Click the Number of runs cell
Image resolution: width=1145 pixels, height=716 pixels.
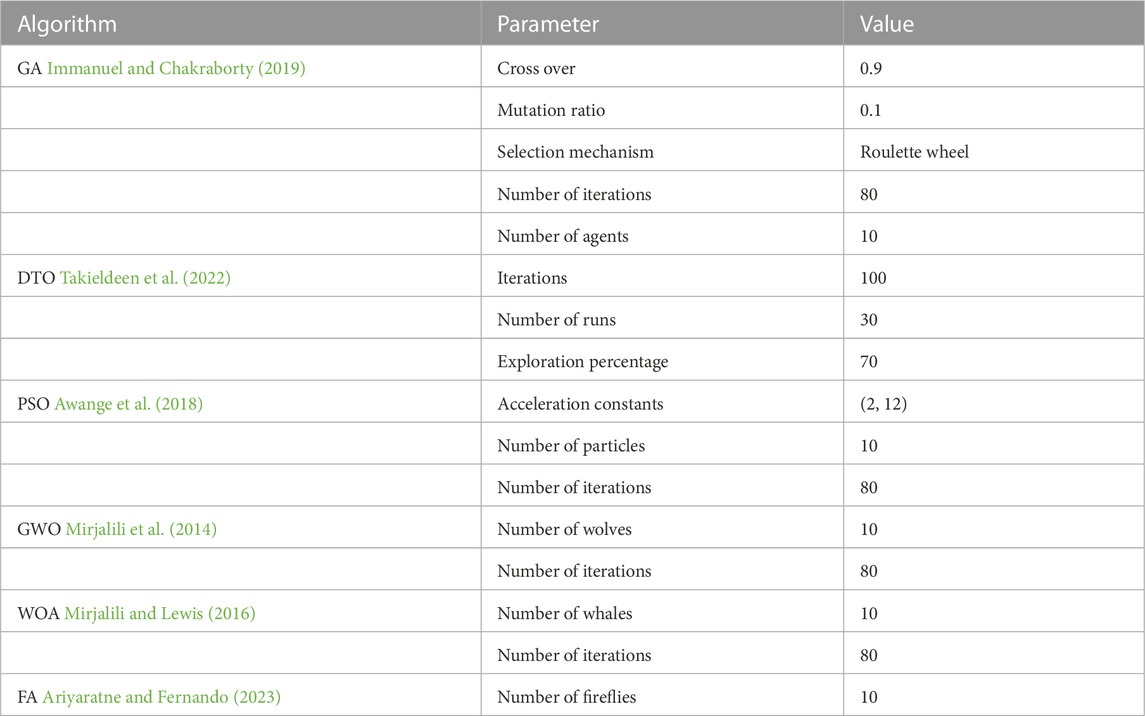click(662, 318)
